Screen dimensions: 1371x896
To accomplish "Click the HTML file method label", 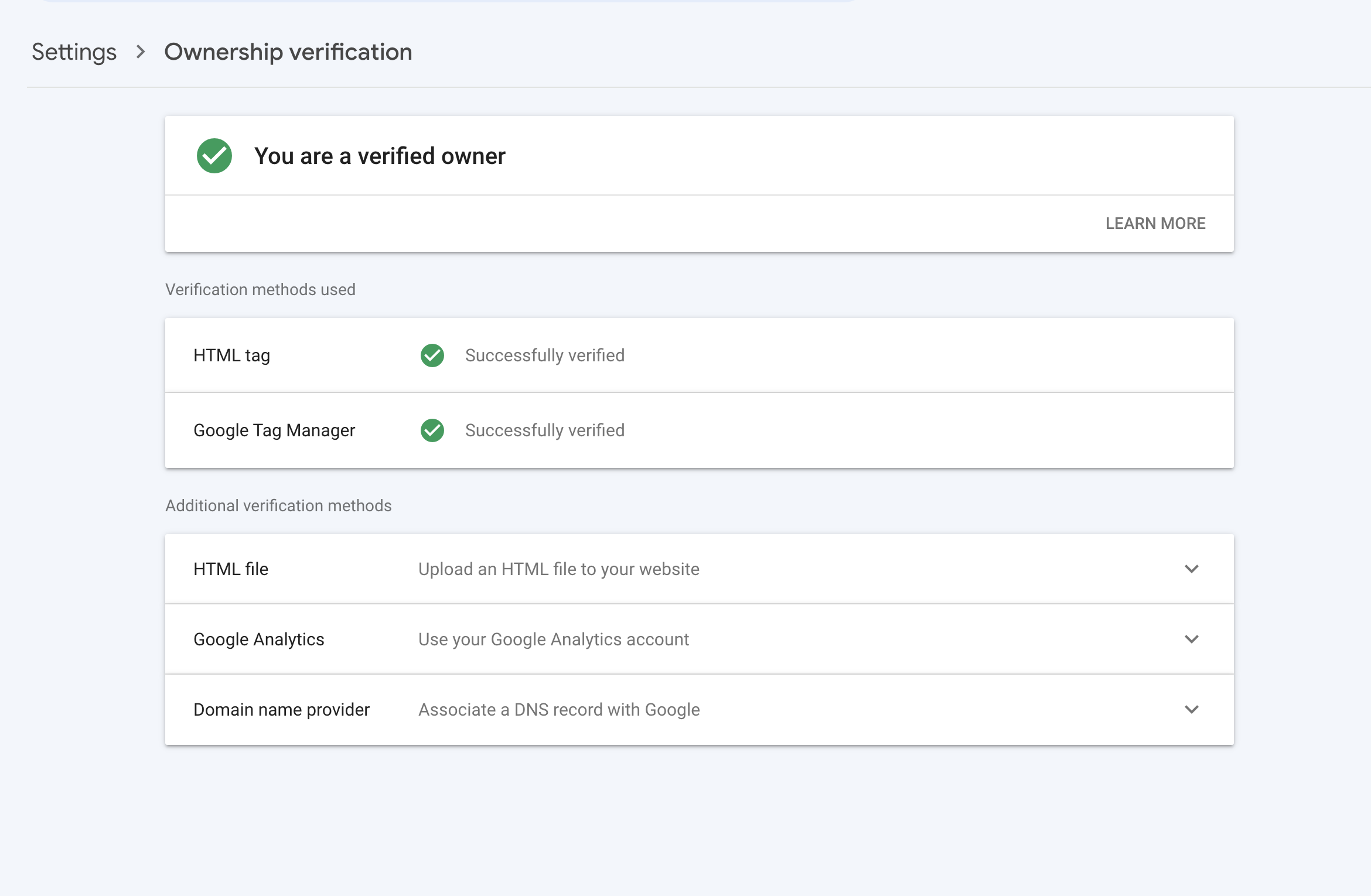I will (x=231, y=569).
